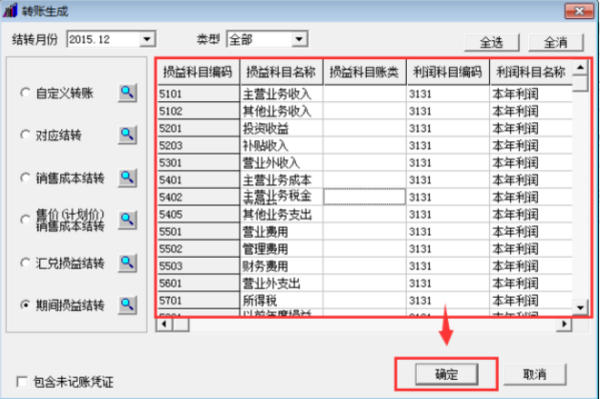This screenshot has height=399, width=600.
Task: Select row code 5601
Action: tap(198, 283)
